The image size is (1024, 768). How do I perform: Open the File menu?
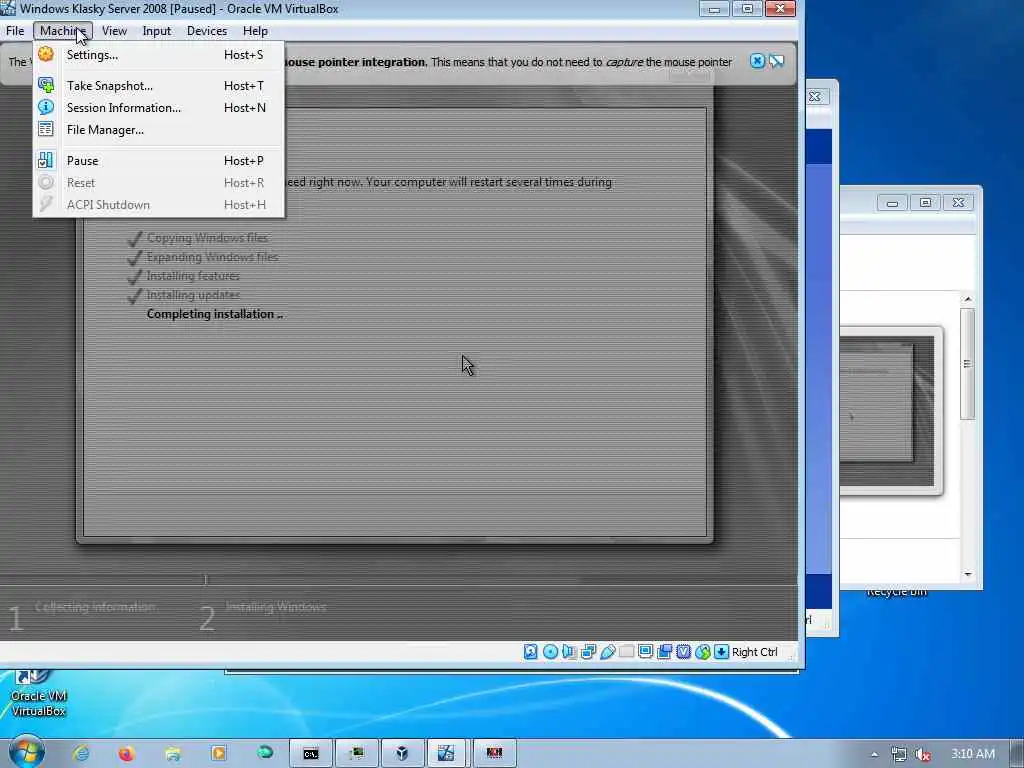point(15,31)
